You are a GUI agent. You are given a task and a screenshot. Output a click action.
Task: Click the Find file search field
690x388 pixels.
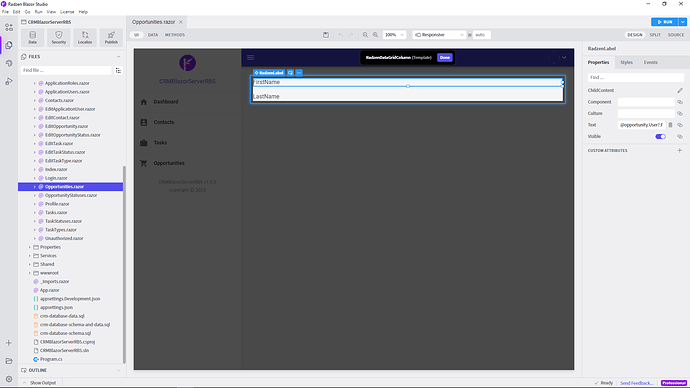pos(66,70)
